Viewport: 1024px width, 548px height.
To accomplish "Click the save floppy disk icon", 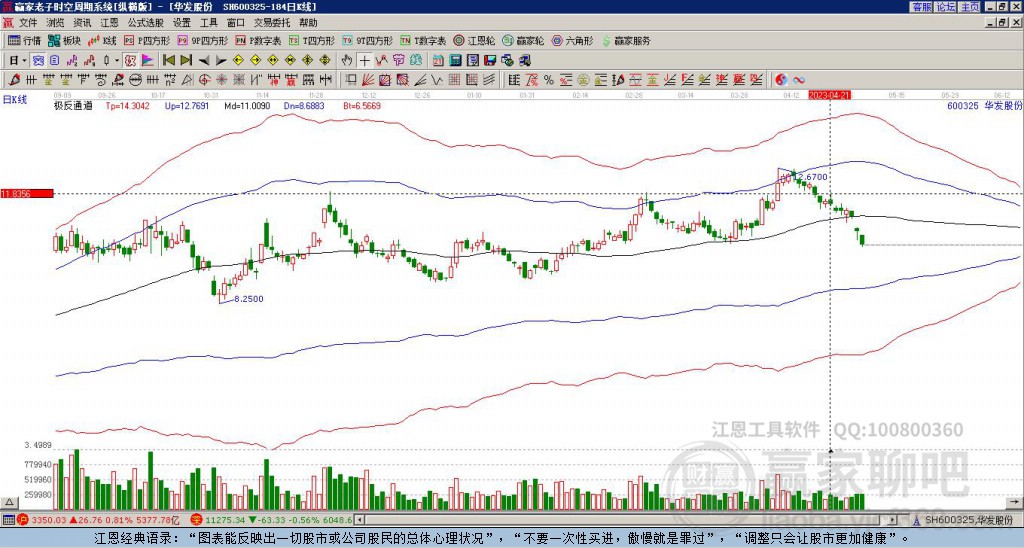I will 490,61.
